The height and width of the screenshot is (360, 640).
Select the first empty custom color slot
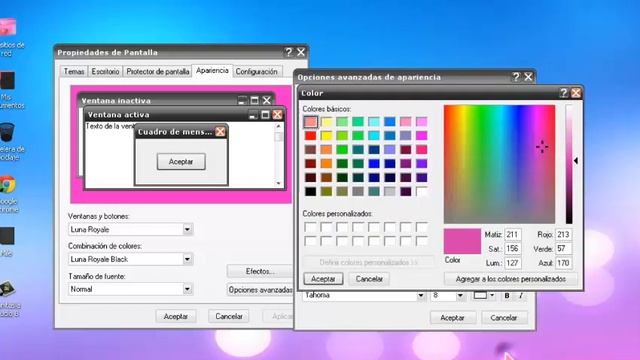(x=311, y=227)
